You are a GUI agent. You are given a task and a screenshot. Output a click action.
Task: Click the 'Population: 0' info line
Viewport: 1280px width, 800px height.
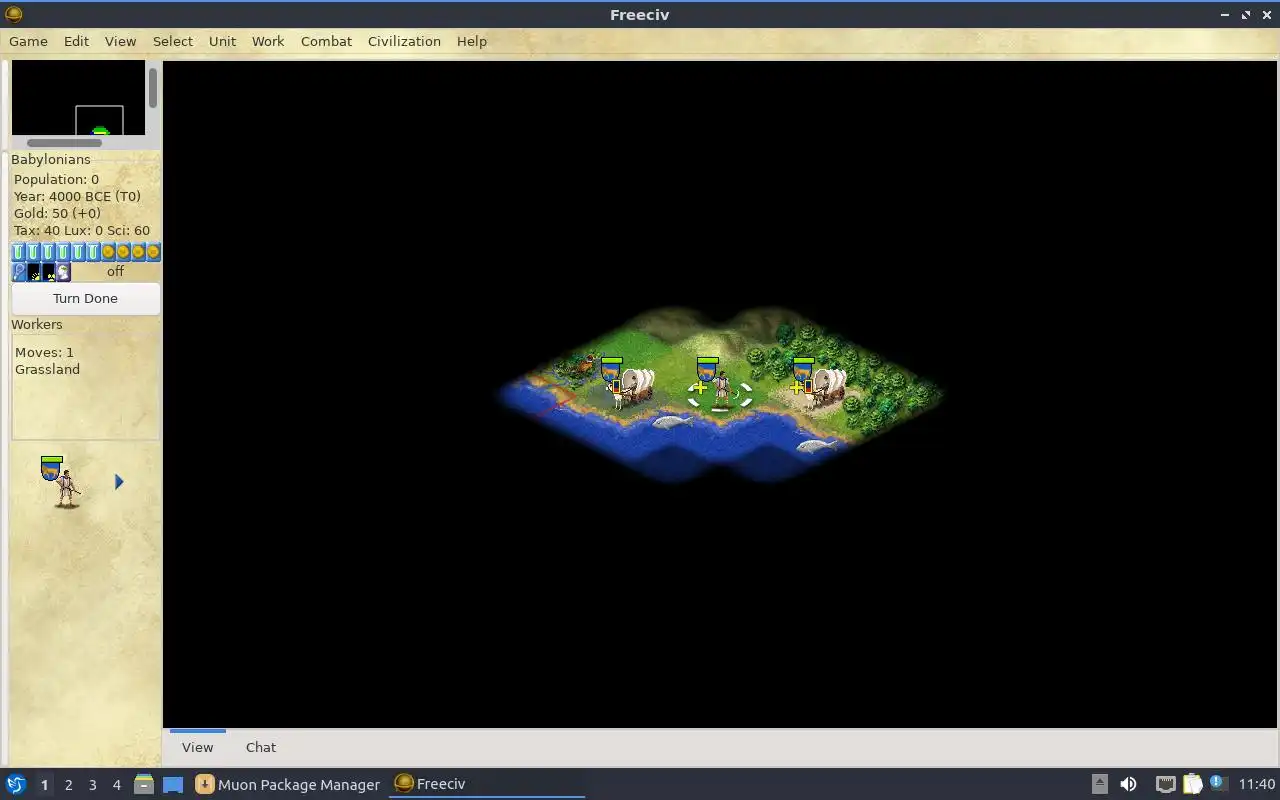point(56,179)
